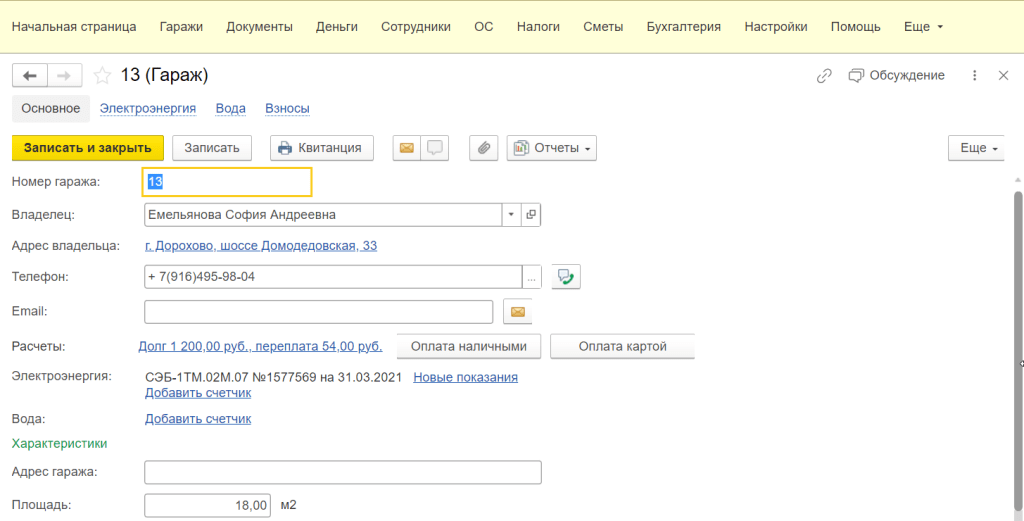This screenshot has width=1024, height=521.
Task: Click the back navigation arrow
Action: click(x=30, y=75)
